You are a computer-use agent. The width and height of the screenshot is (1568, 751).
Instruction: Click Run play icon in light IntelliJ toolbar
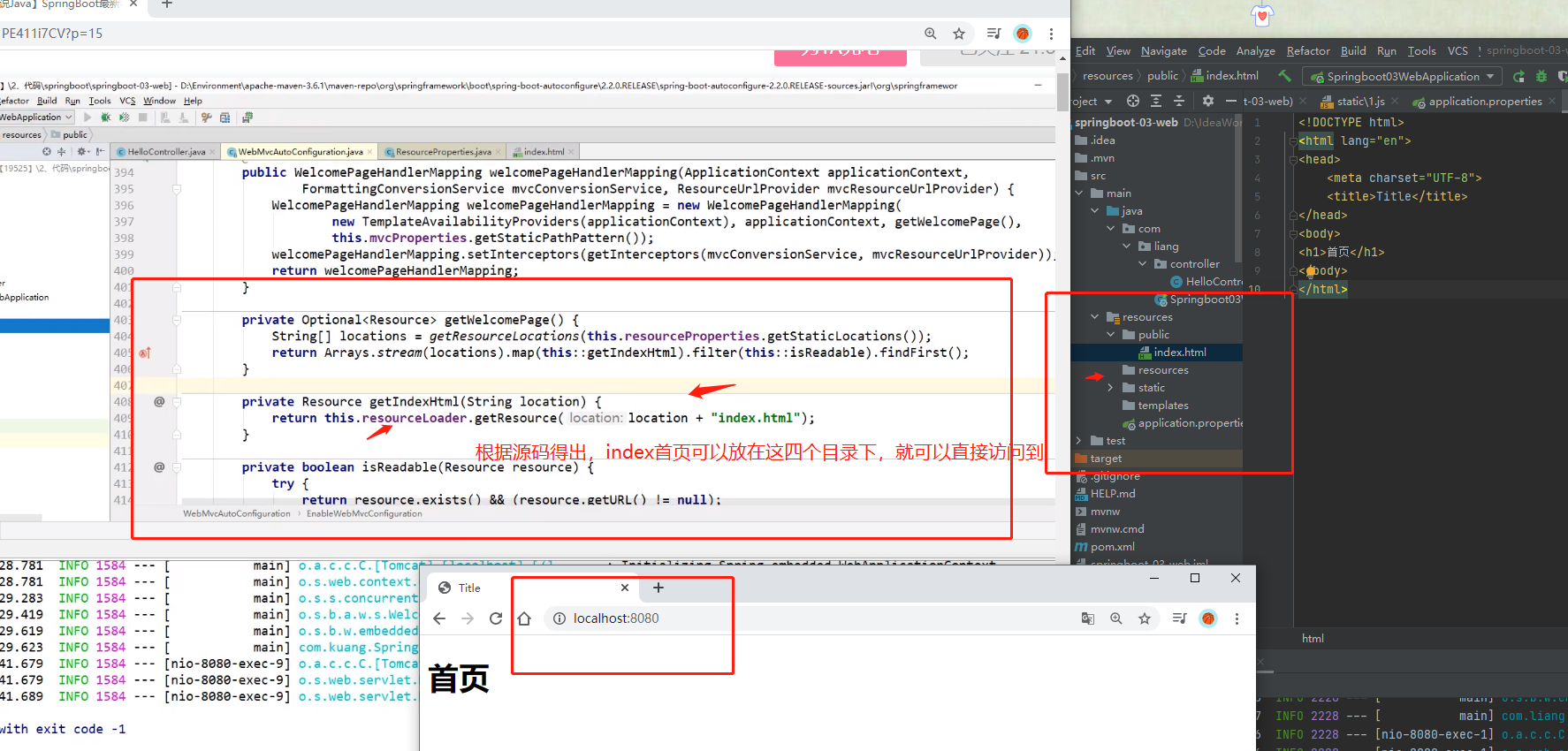88,117
